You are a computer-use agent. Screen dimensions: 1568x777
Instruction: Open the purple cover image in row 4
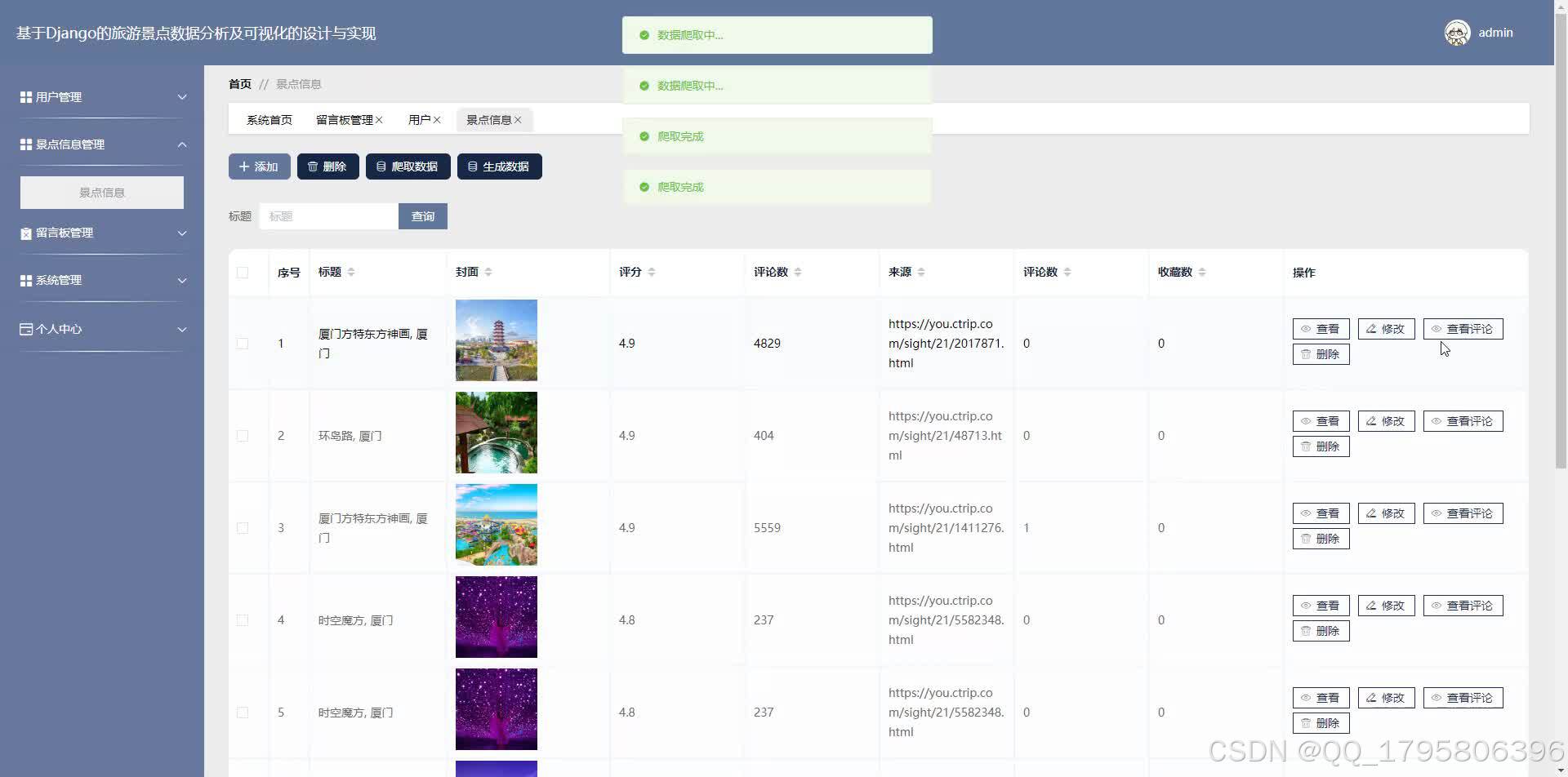[497, 617]
